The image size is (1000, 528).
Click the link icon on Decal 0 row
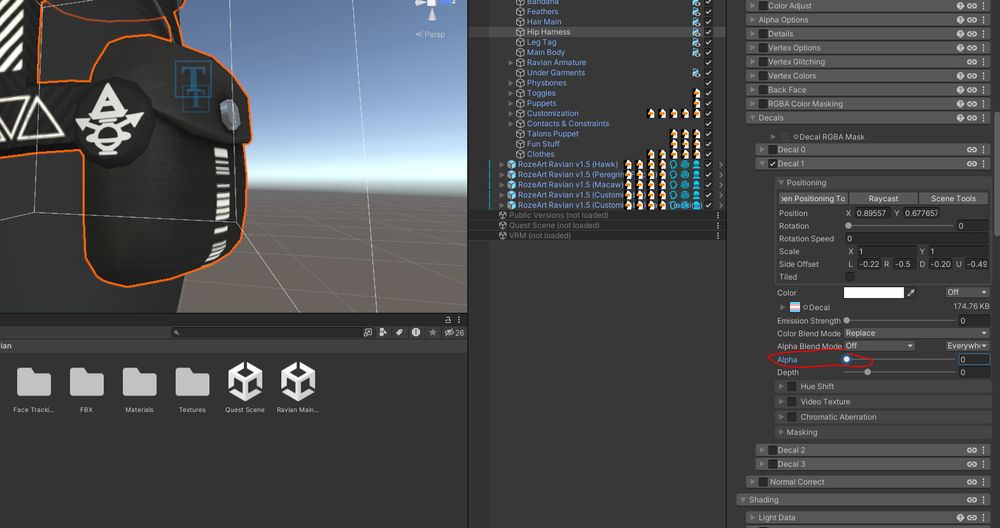click(x=972, y=150)
